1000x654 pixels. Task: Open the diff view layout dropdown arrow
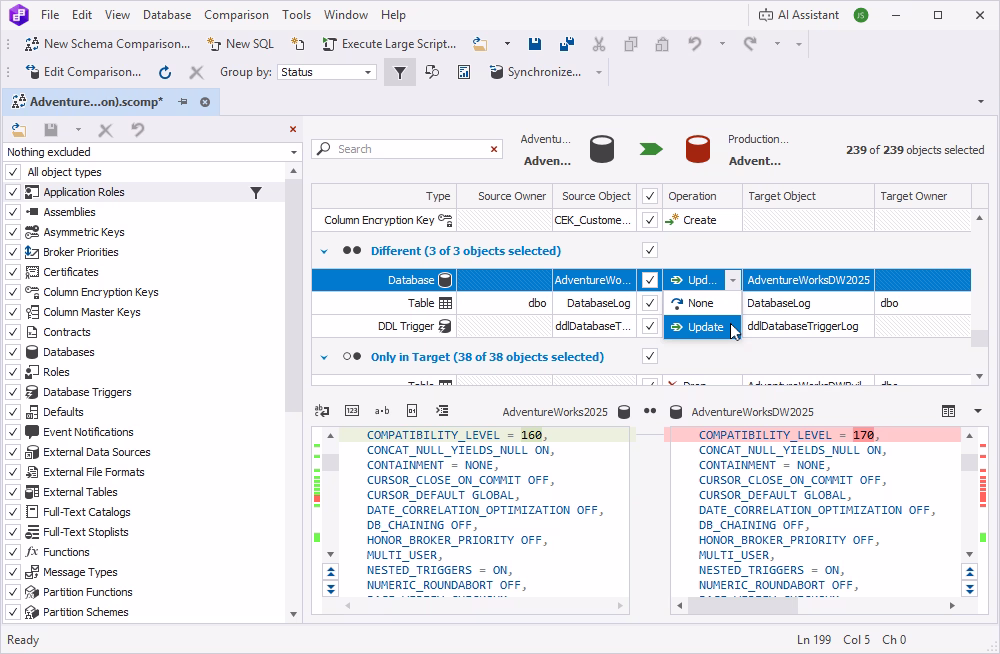click(978, 412)
